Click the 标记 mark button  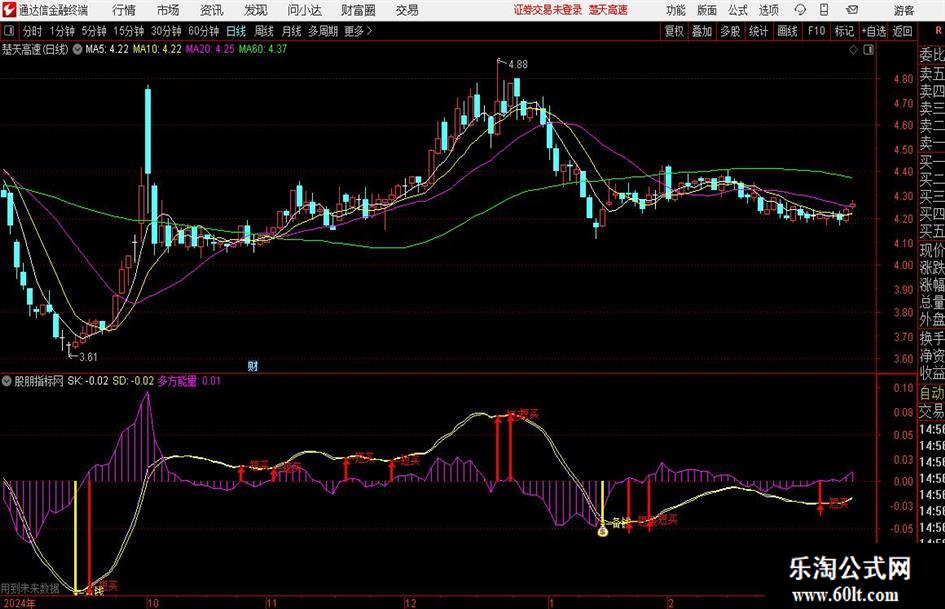[x=844, y=31]
